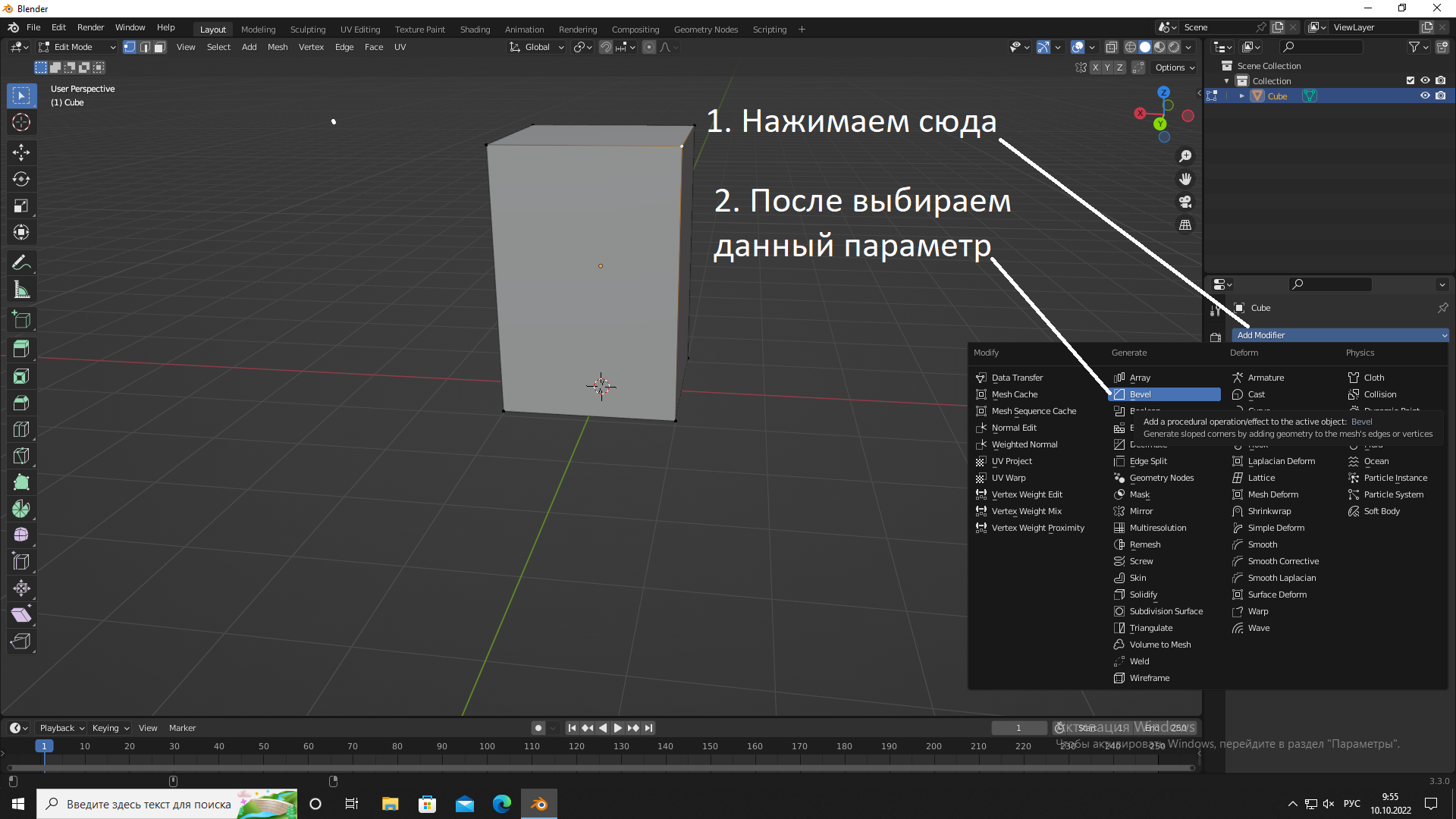Select the Annotate pencil tool
This screenshot has width=1456, height=819.
point(21,263)
